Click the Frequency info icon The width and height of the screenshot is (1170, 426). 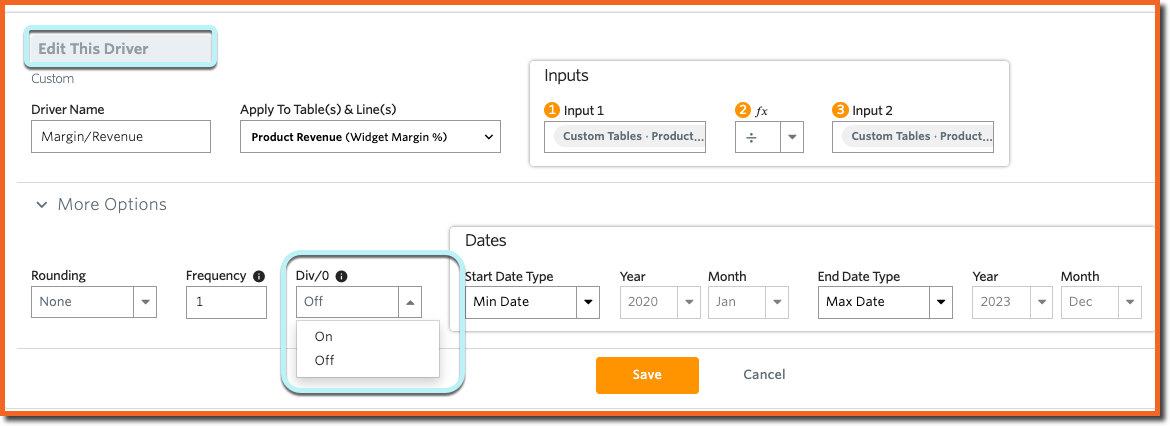pyautogui.click(x=259, y=276)
